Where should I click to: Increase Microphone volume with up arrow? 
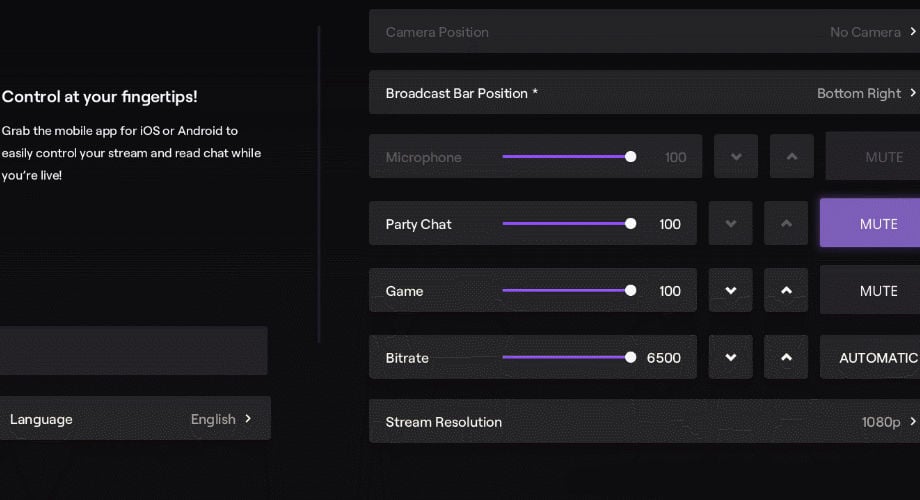(x=792, y=157)
